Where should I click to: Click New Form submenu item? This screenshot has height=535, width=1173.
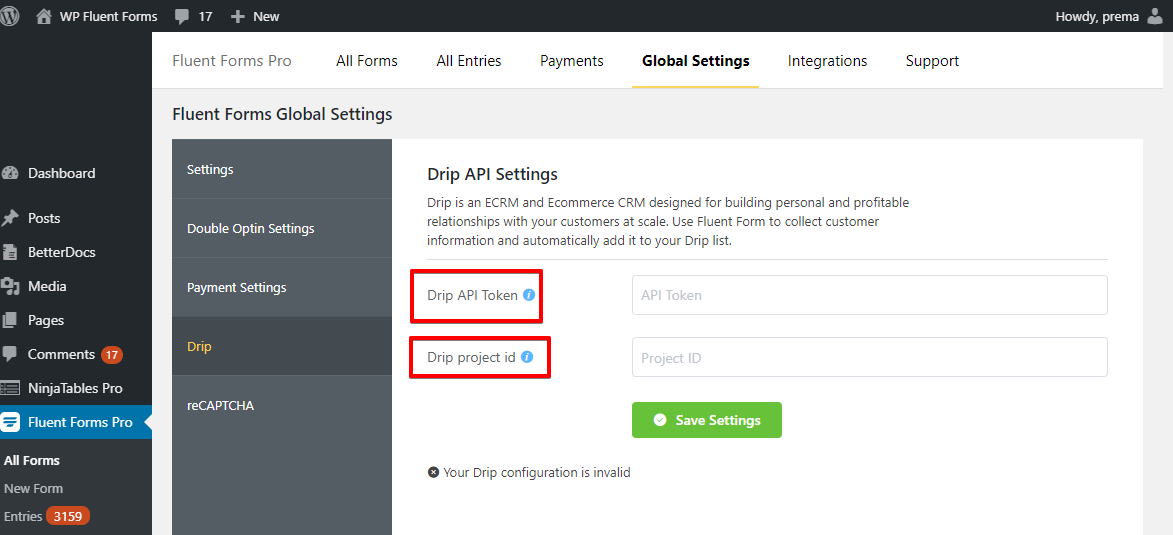[34, 489]
